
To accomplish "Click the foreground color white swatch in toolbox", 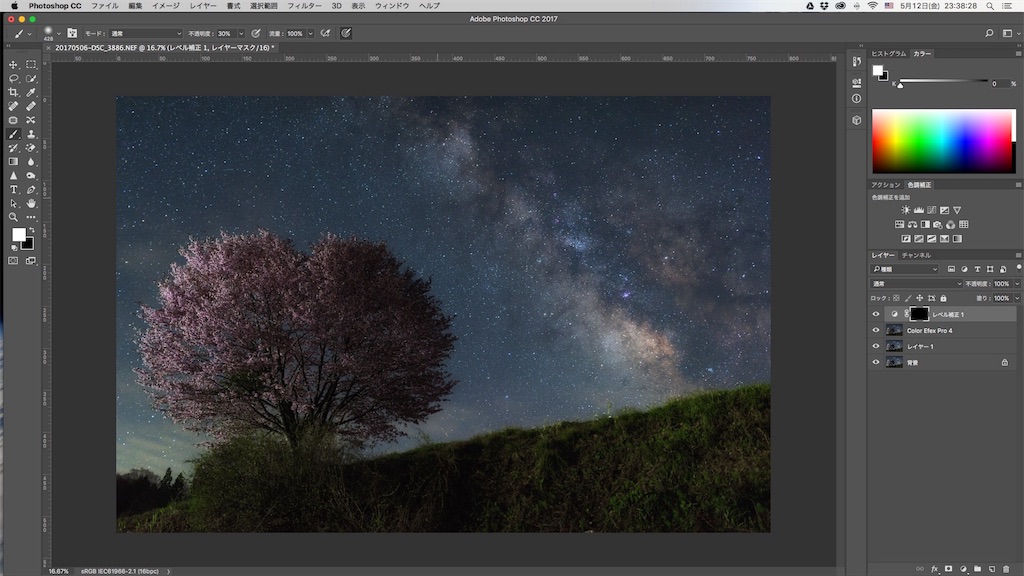I will click(19, 234).
